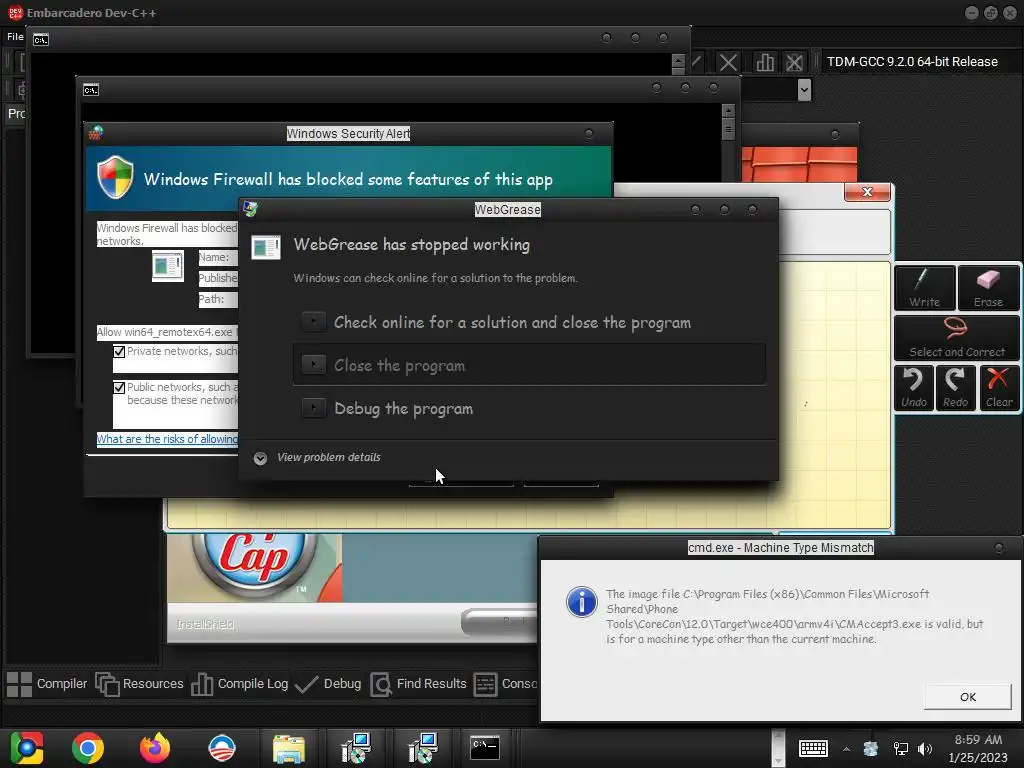Show hidden tray icons with the up arrow

846,749
